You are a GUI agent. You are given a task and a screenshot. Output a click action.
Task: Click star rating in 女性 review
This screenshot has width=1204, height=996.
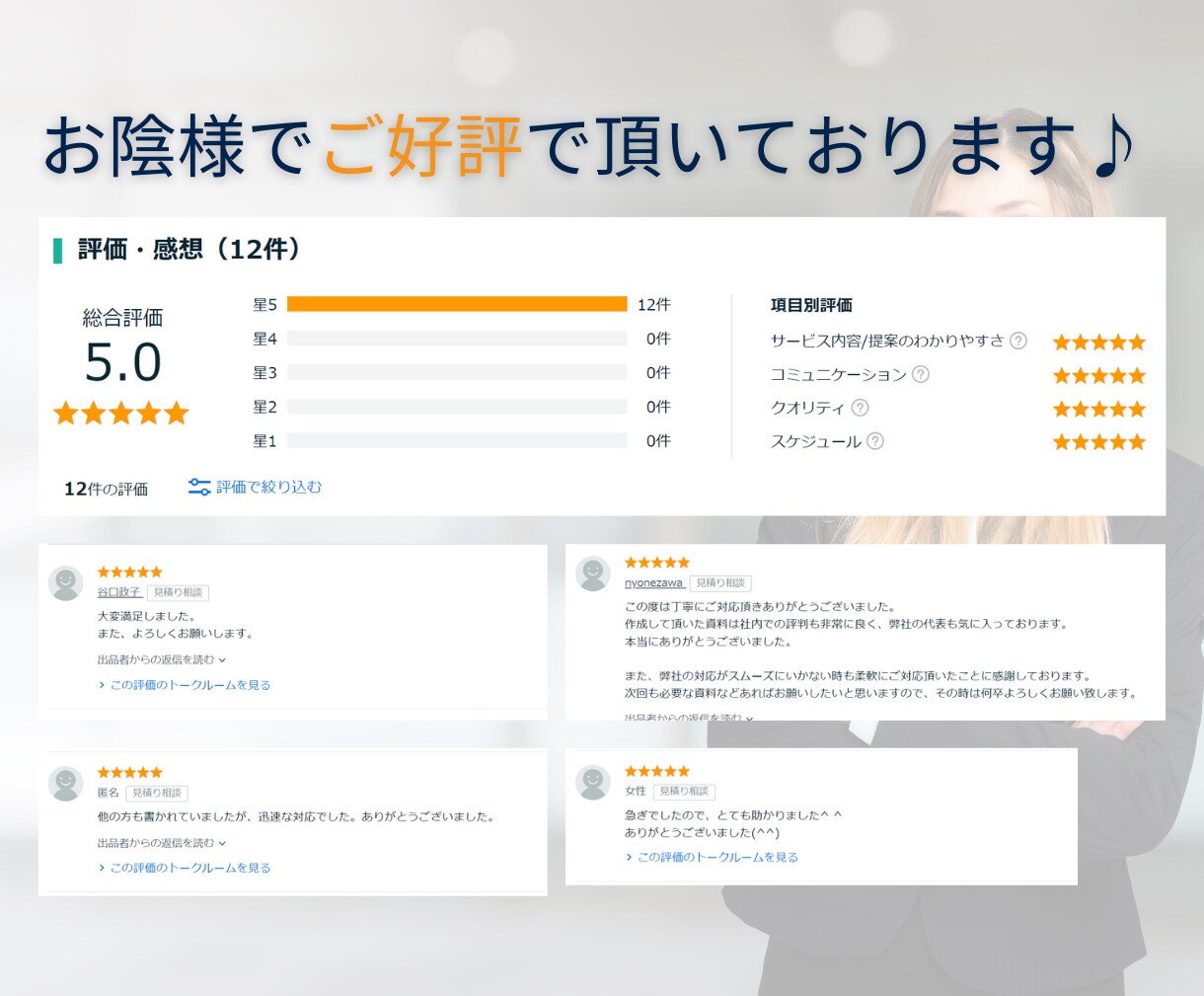656,771
